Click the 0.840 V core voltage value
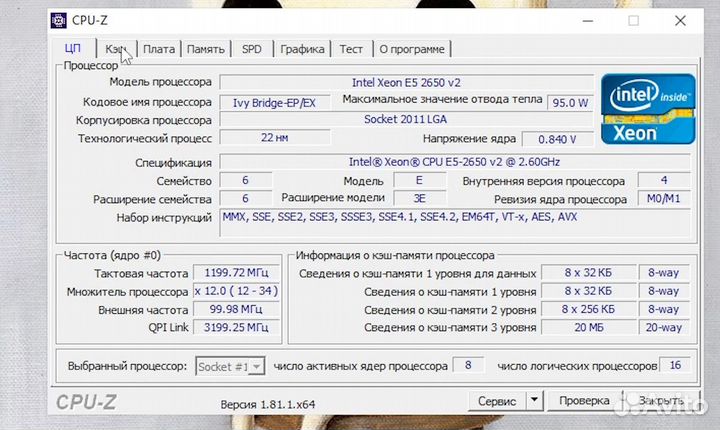Viewport: 720px width, 430px height. (x=557, y=139)
